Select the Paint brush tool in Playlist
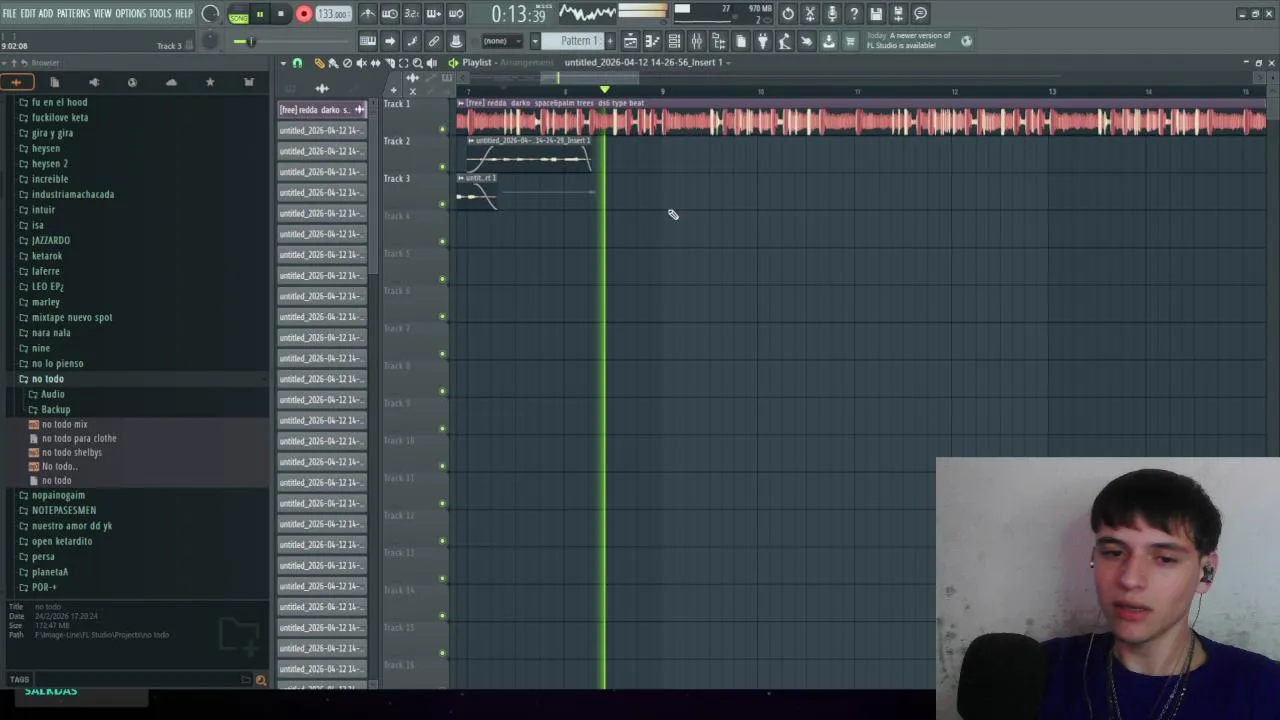The width and height of the screenshot is (1280, 720). pyautogui.click(x=333, y=63)
